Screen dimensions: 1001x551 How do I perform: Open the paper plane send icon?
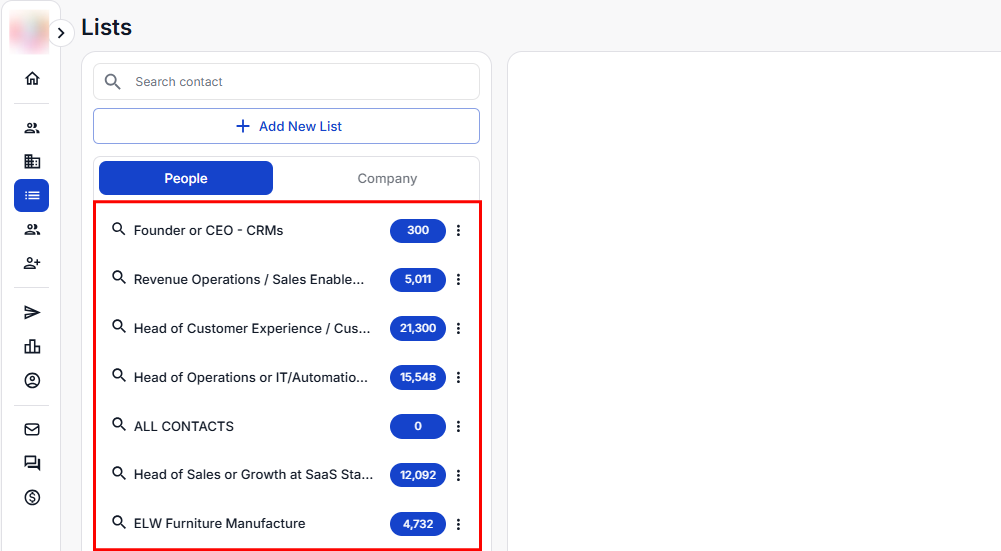[x=32, y=313]
